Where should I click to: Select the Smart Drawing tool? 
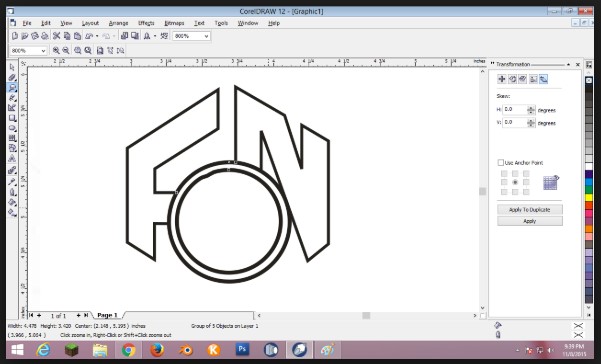pyautogui.click(x=12, y=108)
